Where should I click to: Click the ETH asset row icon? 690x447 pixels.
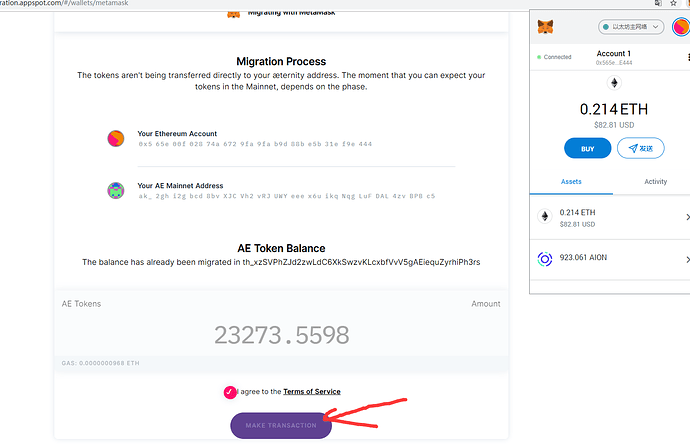(545, 216)
